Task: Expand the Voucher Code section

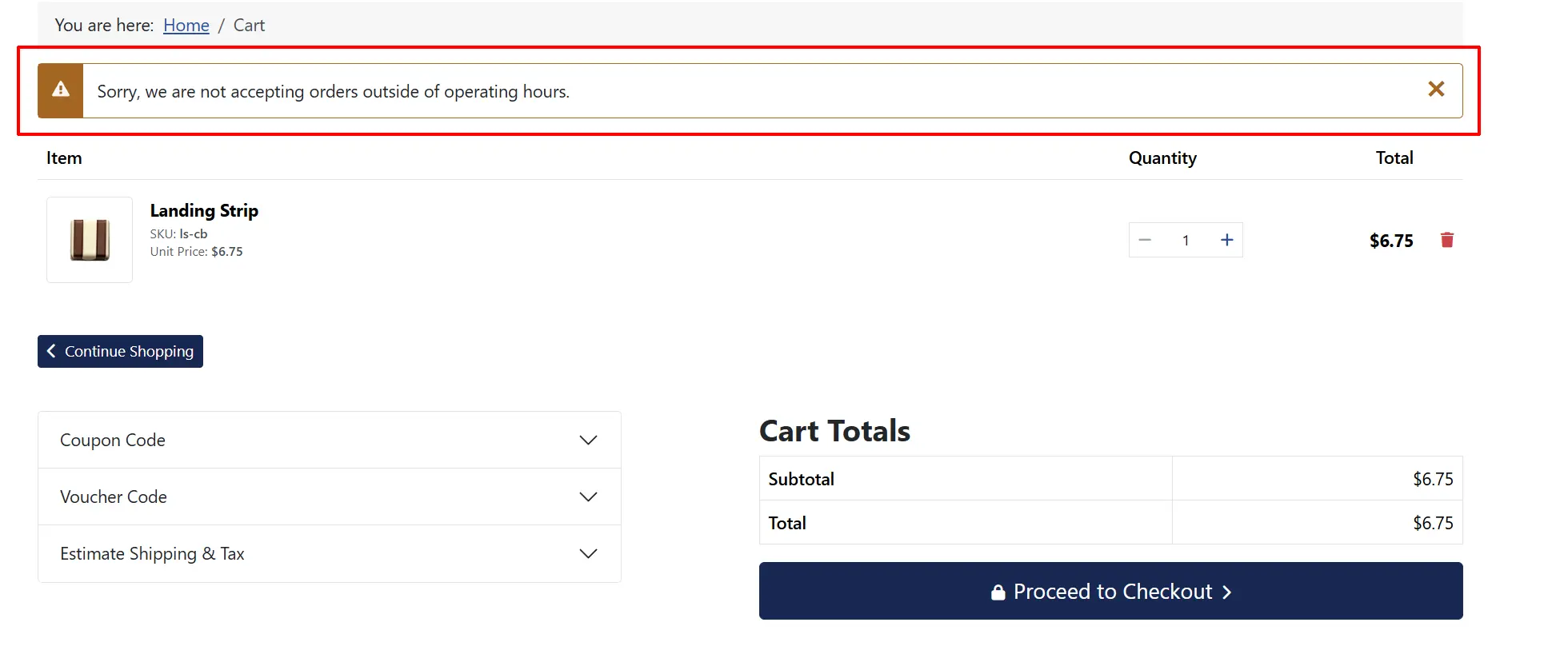Action: (x=330, y=497)
